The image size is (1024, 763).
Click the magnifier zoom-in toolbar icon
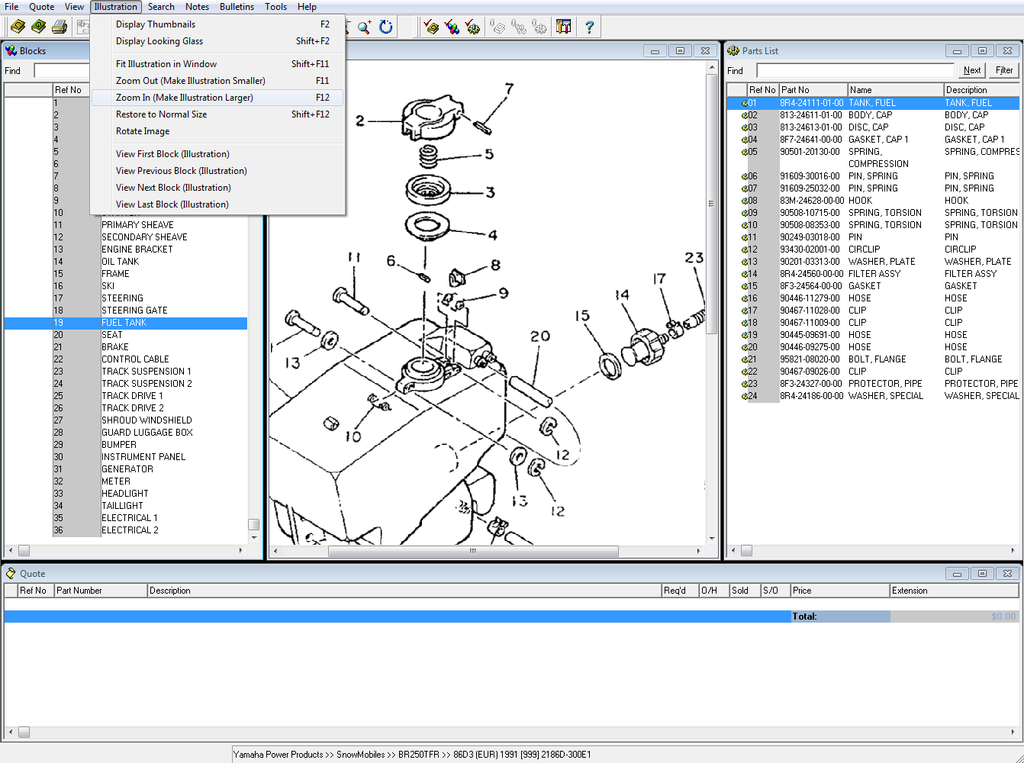point(365,27)
